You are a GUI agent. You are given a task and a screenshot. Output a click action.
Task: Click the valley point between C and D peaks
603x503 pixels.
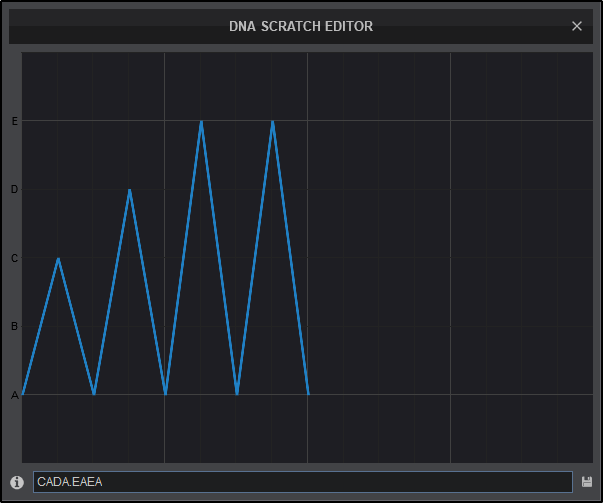click(94, 394)
